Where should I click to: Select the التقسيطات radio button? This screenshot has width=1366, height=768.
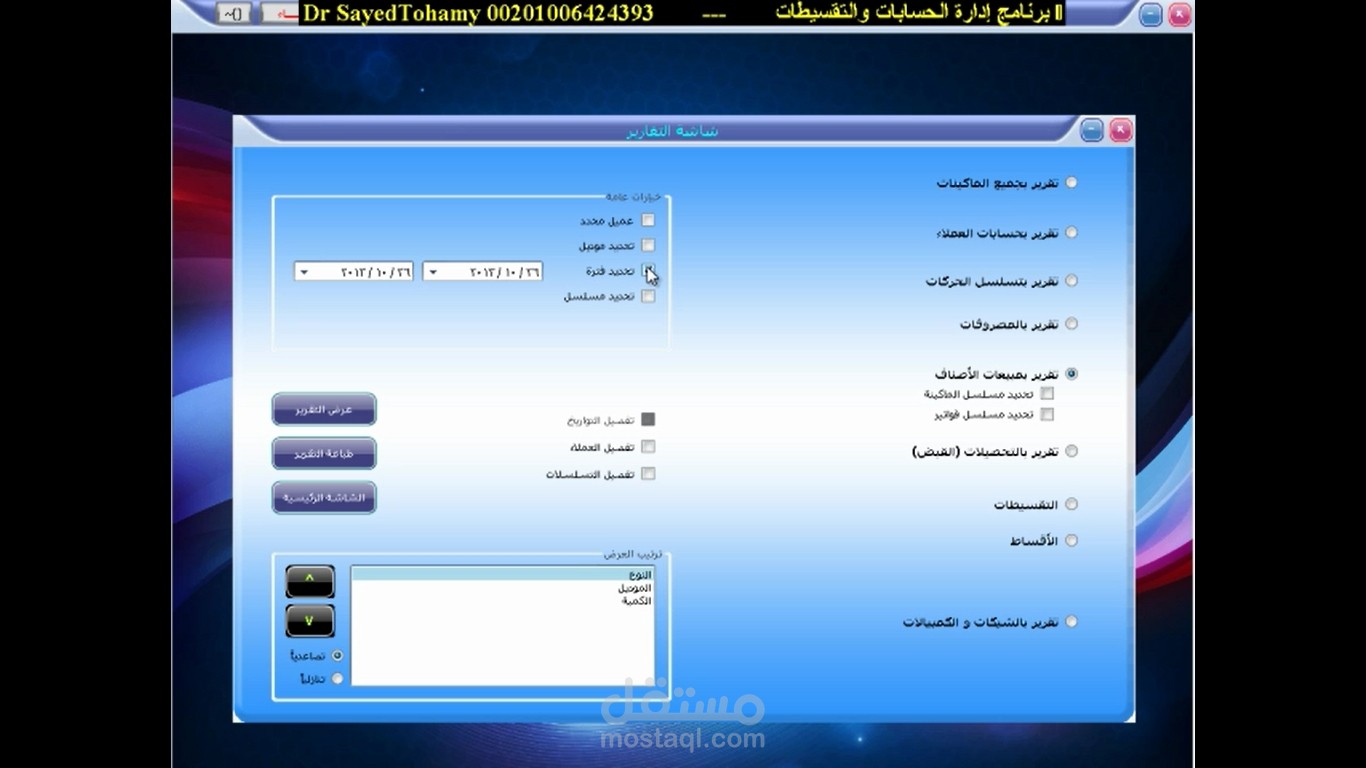(x=1071, y=504)
